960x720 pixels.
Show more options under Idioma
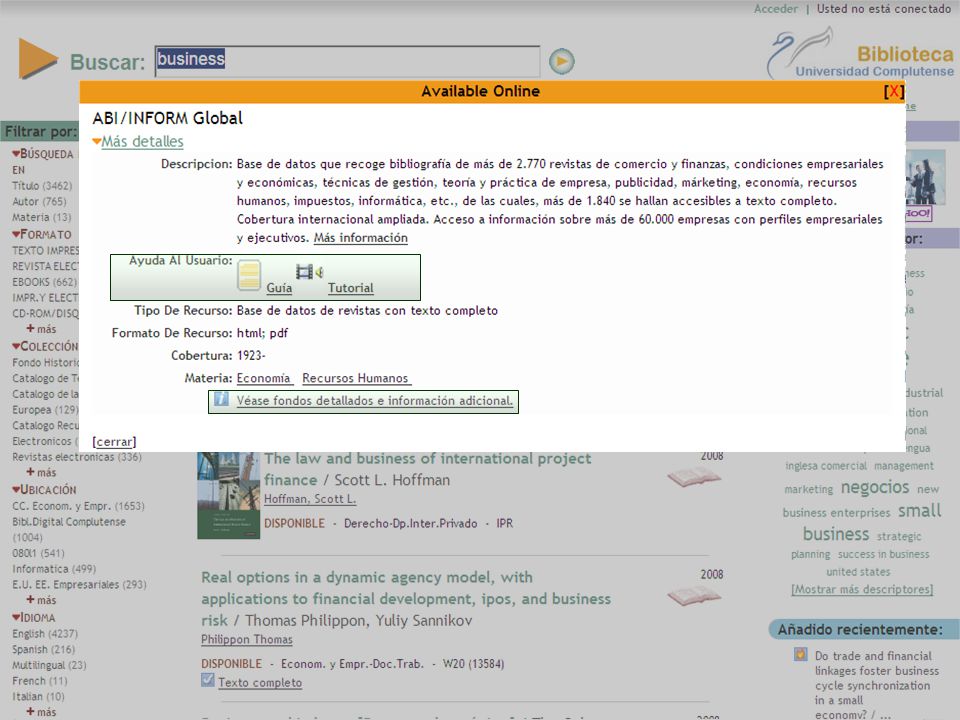tap(41, 712)
